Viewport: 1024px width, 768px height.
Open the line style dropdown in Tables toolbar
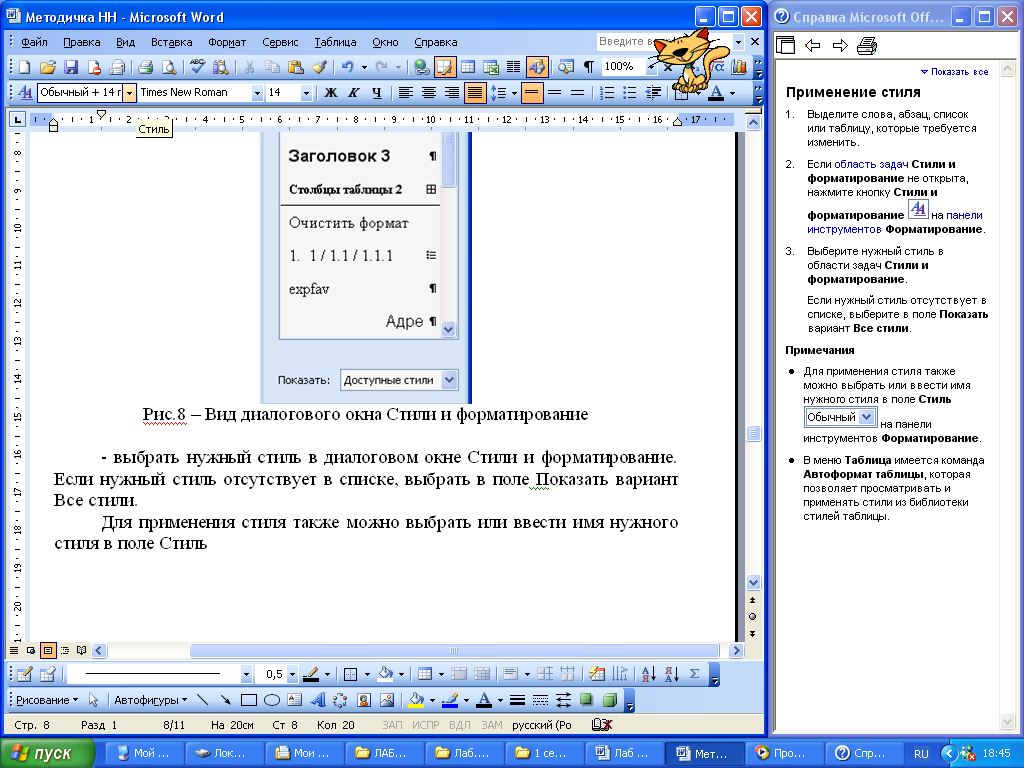[246, 674]
